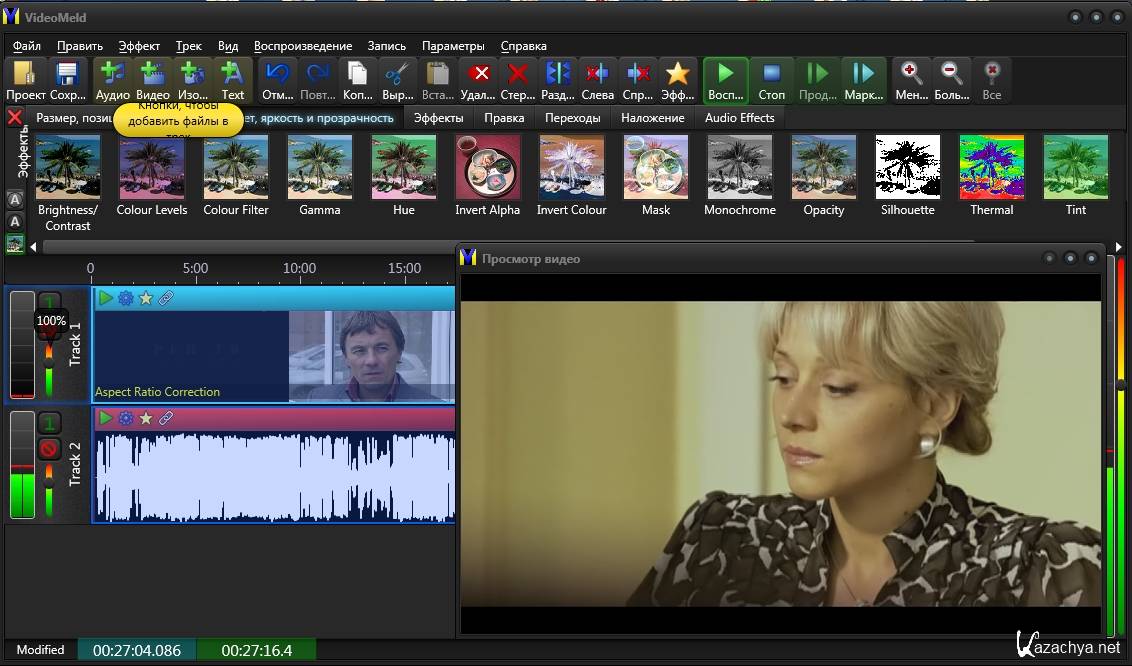Switch to the Переходы tab
1132x666 pixels.
tap(572, 118)
